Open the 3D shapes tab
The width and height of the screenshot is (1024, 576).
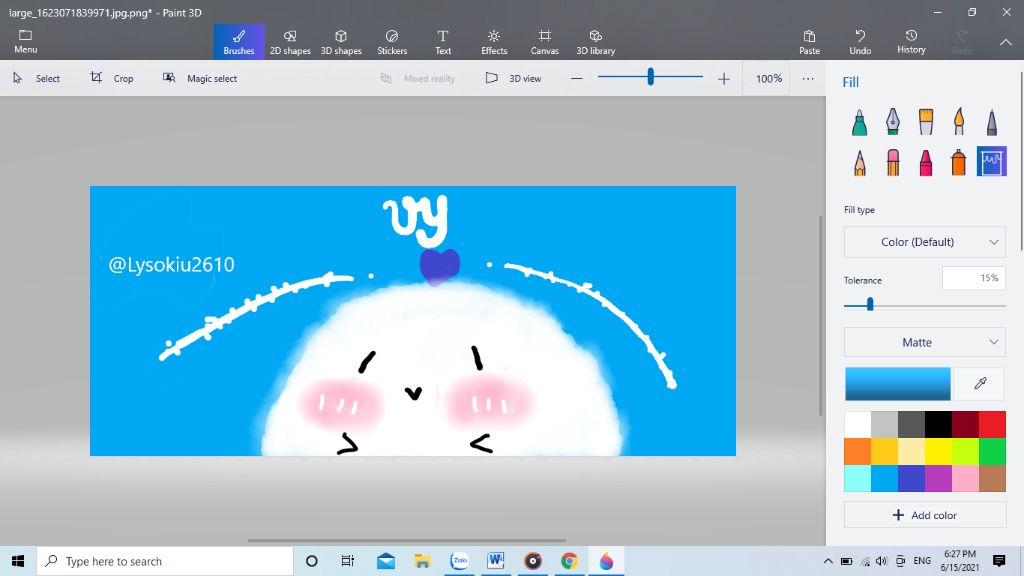(341, 42)
